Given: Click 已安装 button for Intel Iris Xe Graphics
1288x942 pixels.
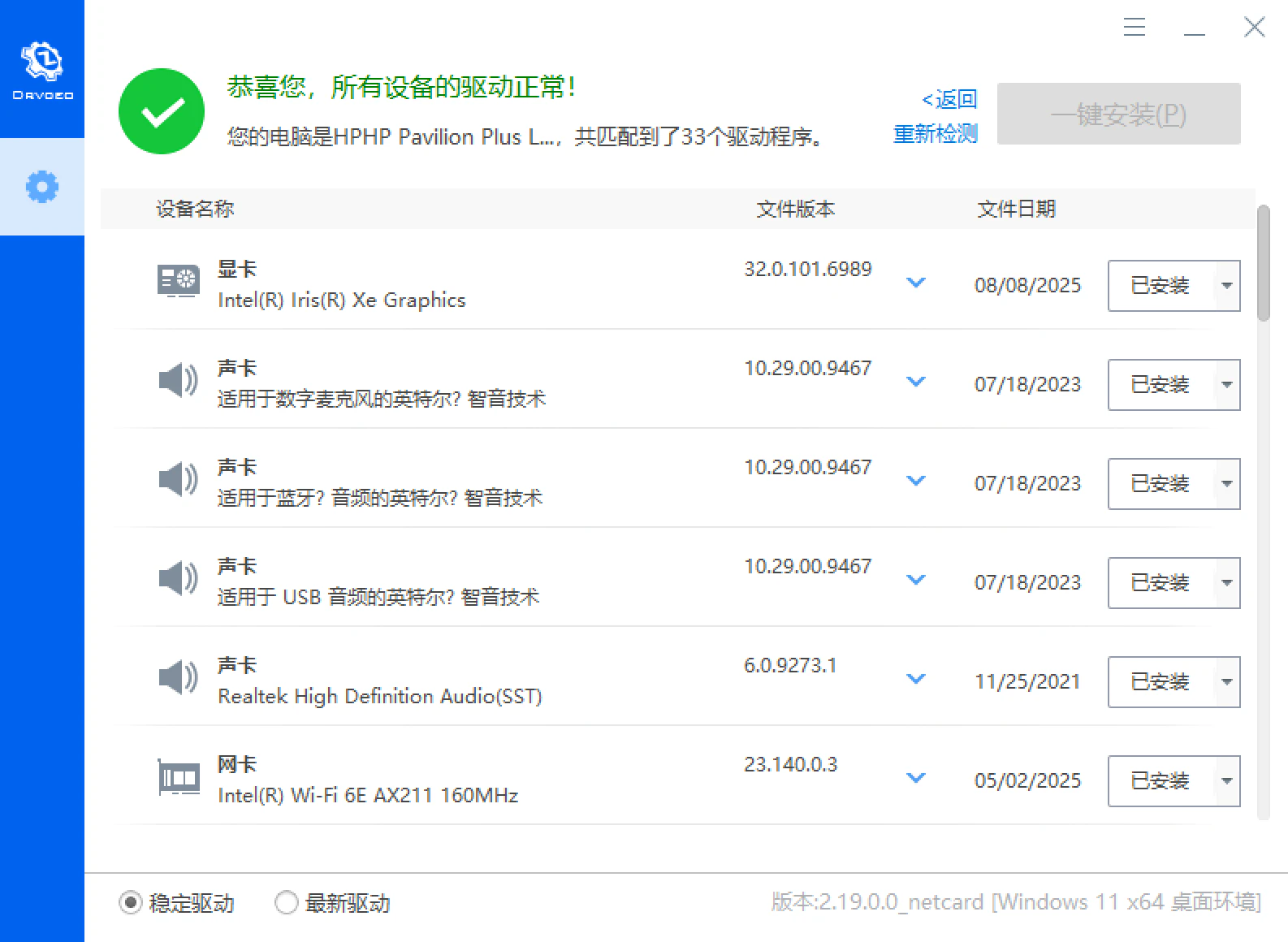Looking at the screenshot, I should coord(1160,286).
